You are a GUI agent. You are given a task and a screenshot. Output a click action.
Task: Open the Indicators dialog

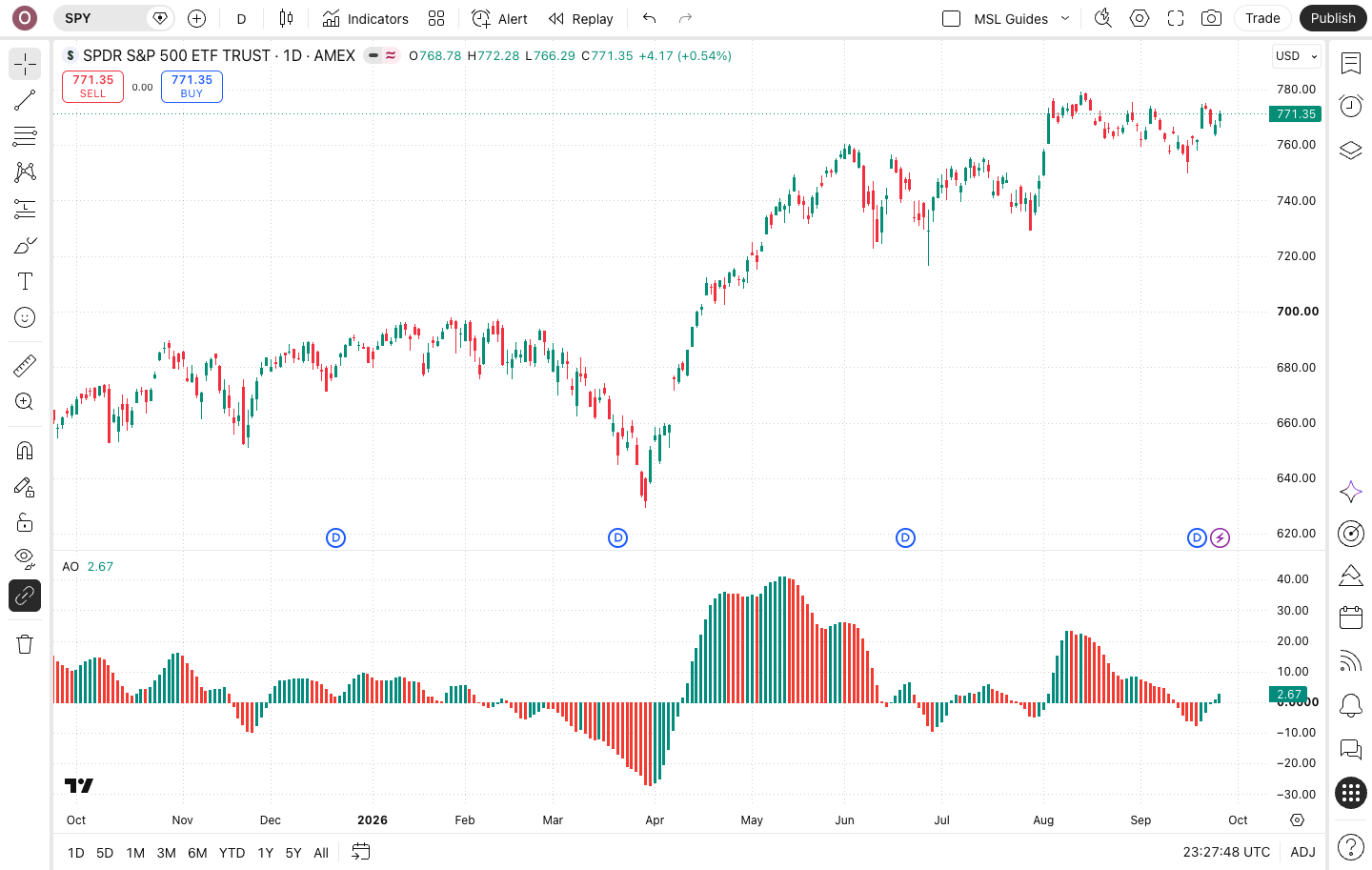coord(365,18)
